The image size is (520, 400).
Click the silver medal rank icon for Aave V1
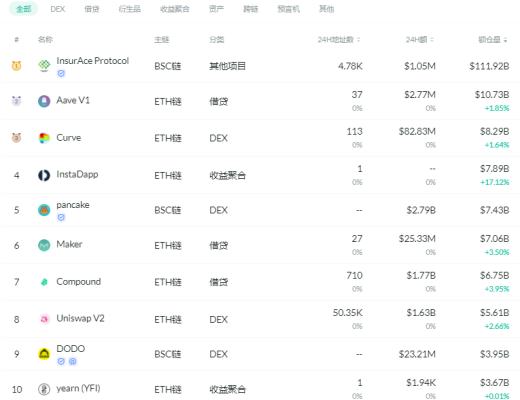coord(16,100)
